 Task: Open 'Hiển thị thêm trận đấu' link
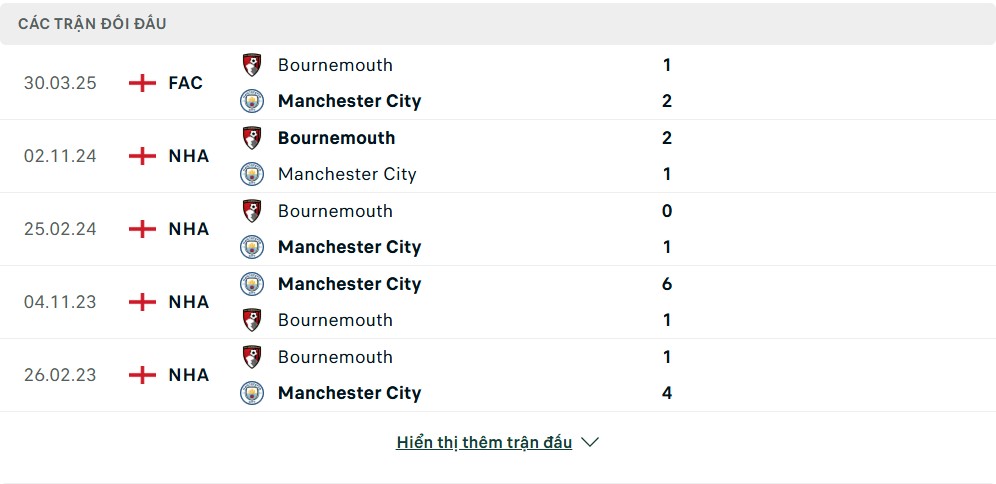coord(484,443)
